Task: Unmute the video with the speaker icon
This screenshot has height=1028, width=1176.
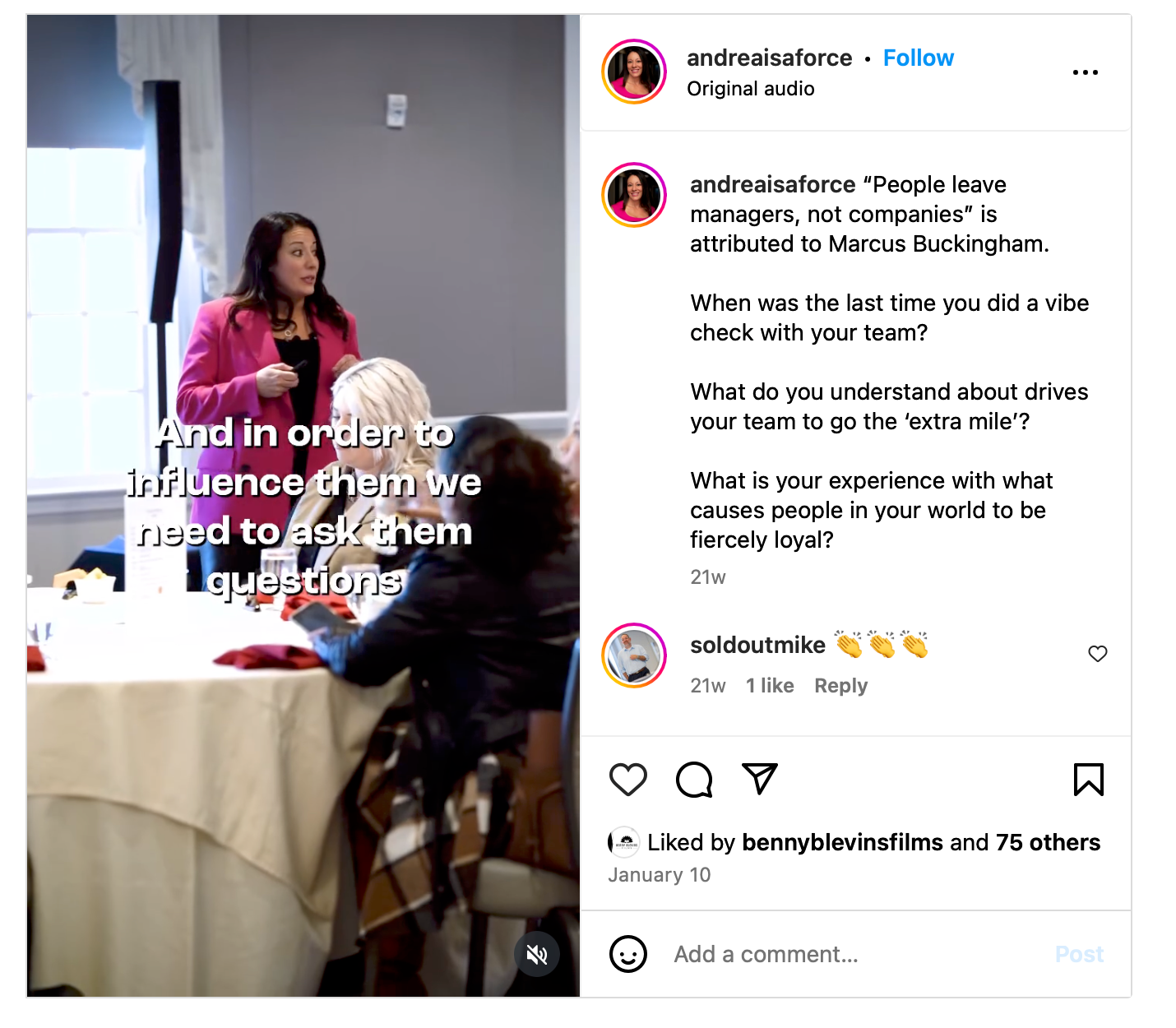Action: click(537, 954)
